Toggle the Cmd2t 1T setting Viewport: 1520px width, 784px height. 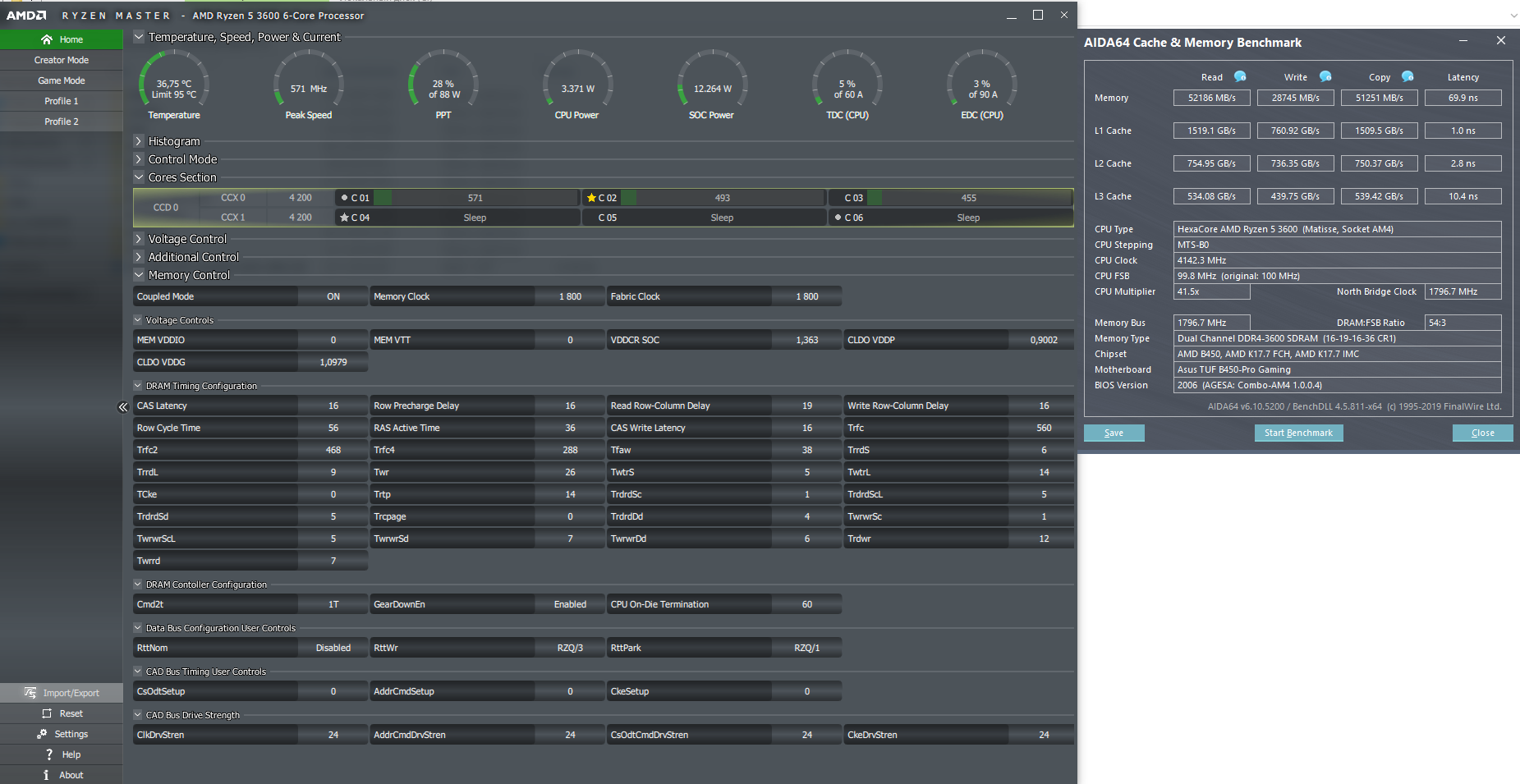(x=333, y=604)
